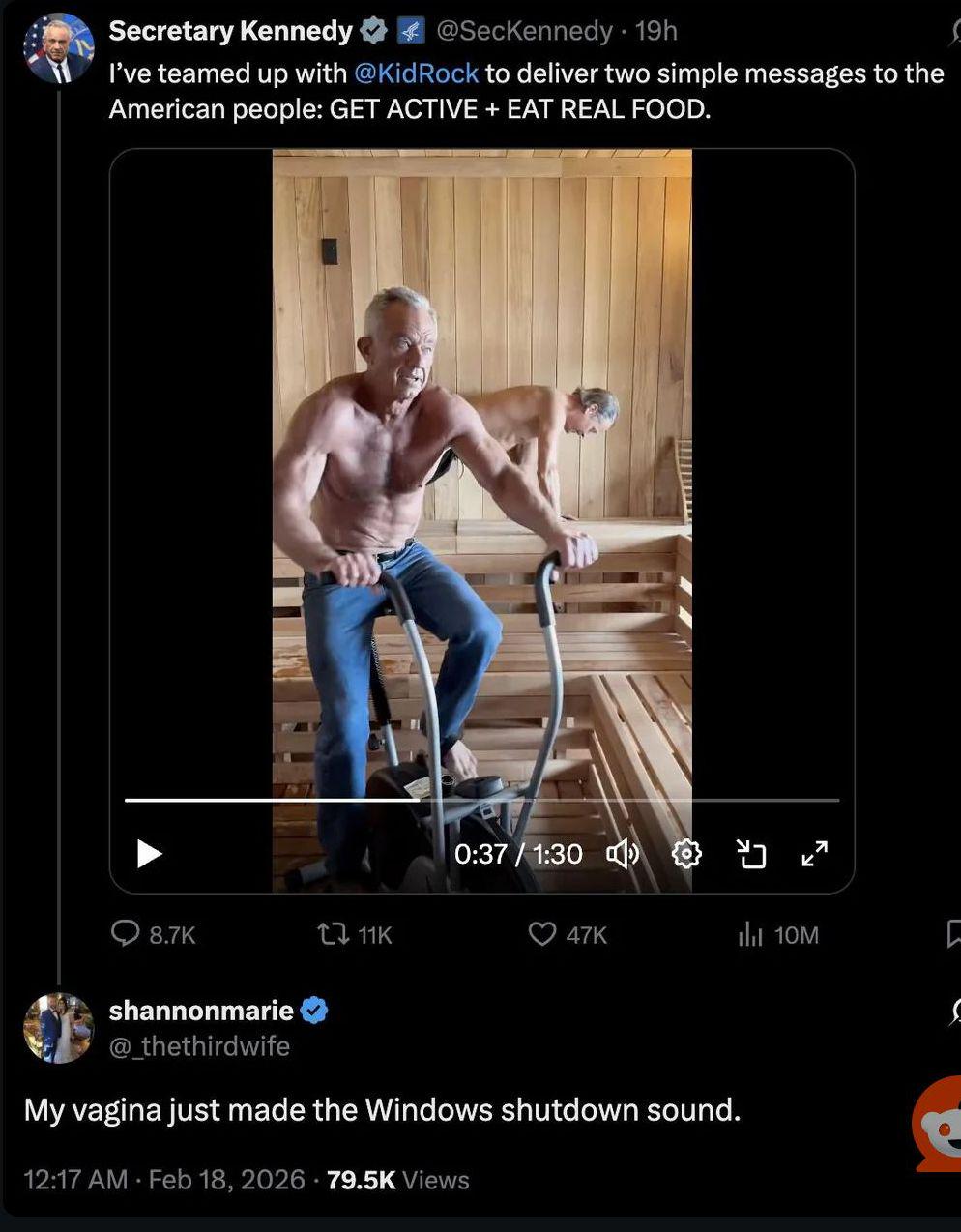Click shannonmarie's blue verified badge
Image resolution: width=961 pixels, height=1232 pixels.
[x=314, y=1011]
